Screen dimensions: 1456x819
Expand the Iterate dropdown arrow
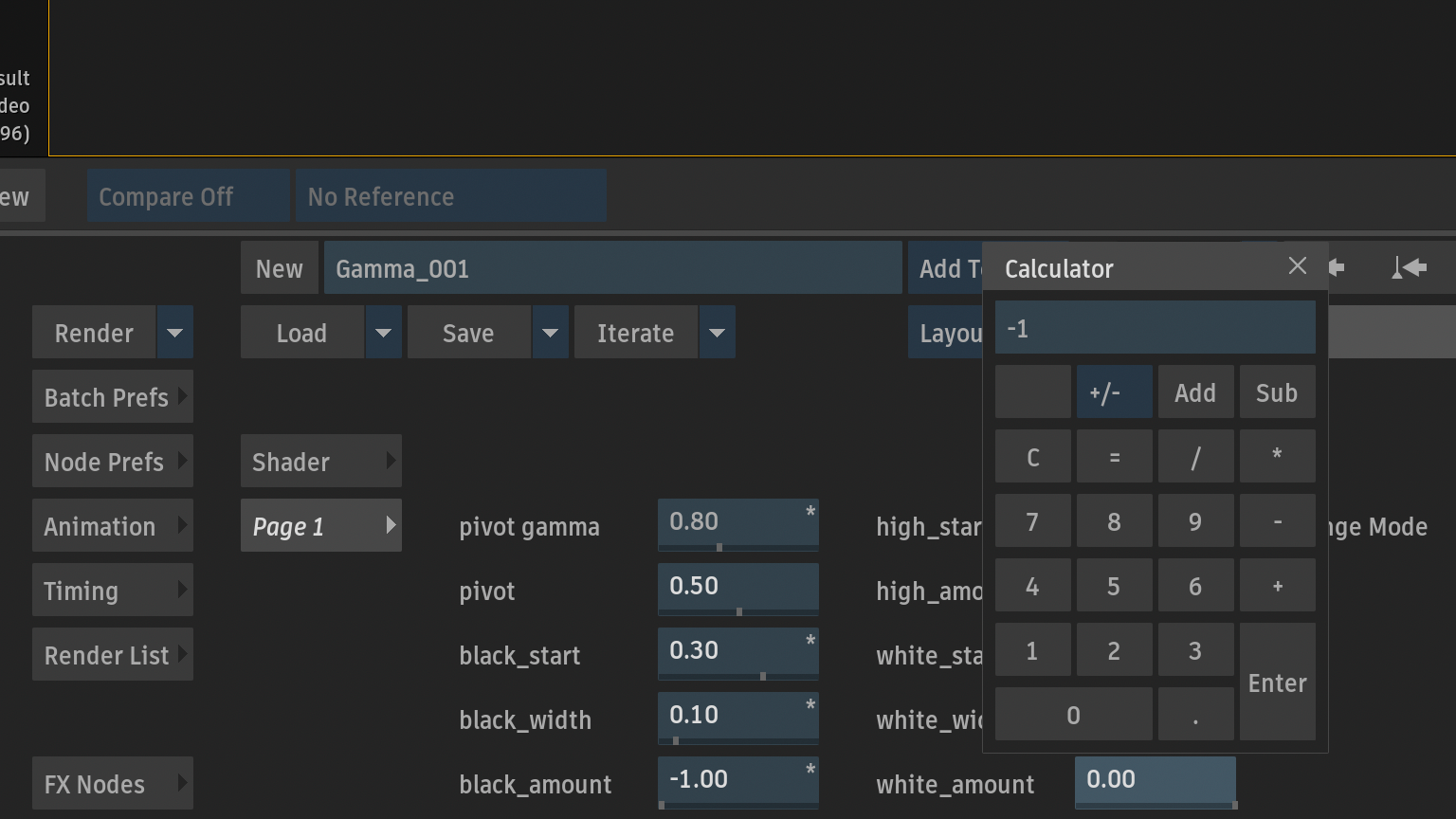(x=717, y=332)
